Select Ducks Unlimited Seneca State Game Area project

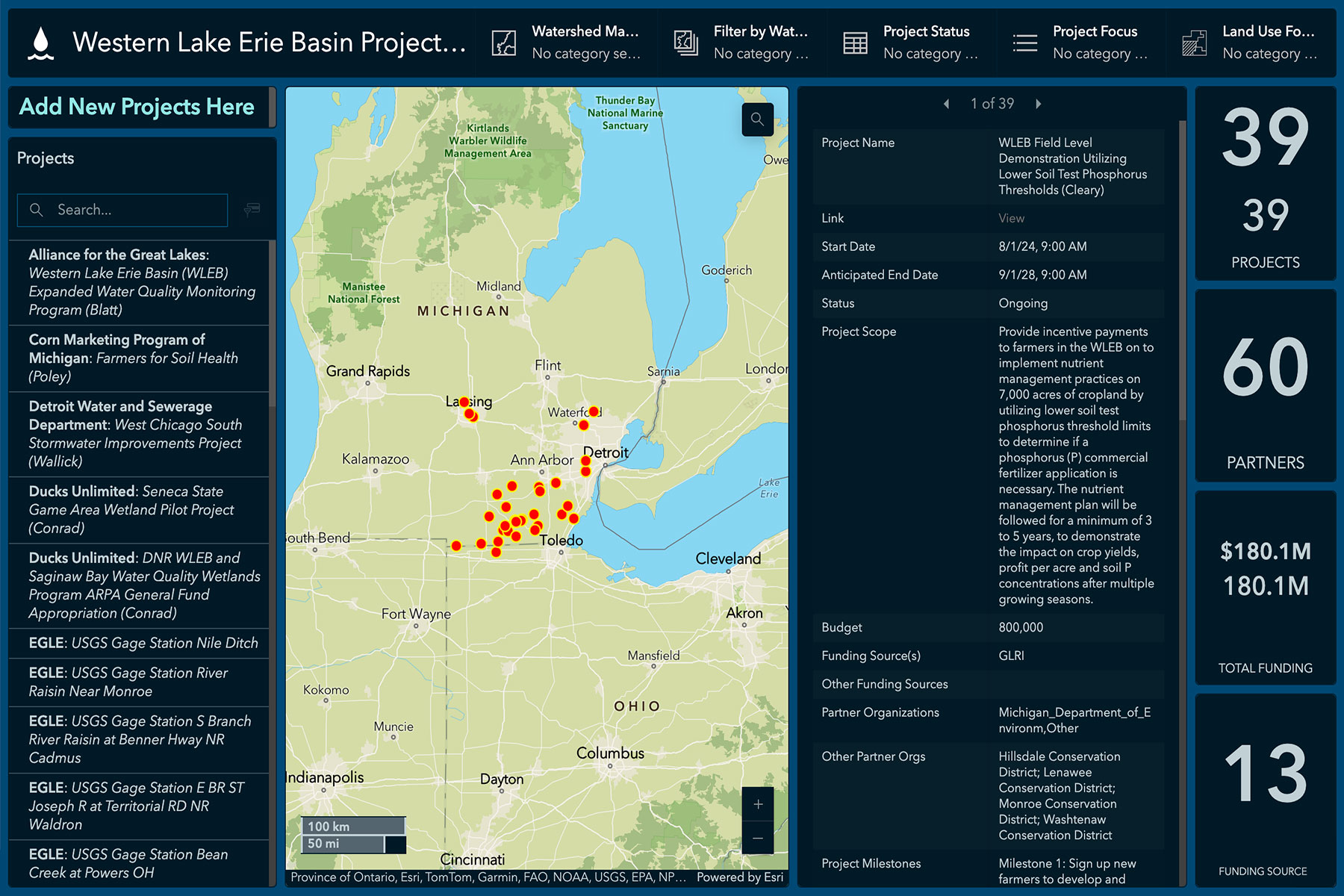(x=139, y=510)
